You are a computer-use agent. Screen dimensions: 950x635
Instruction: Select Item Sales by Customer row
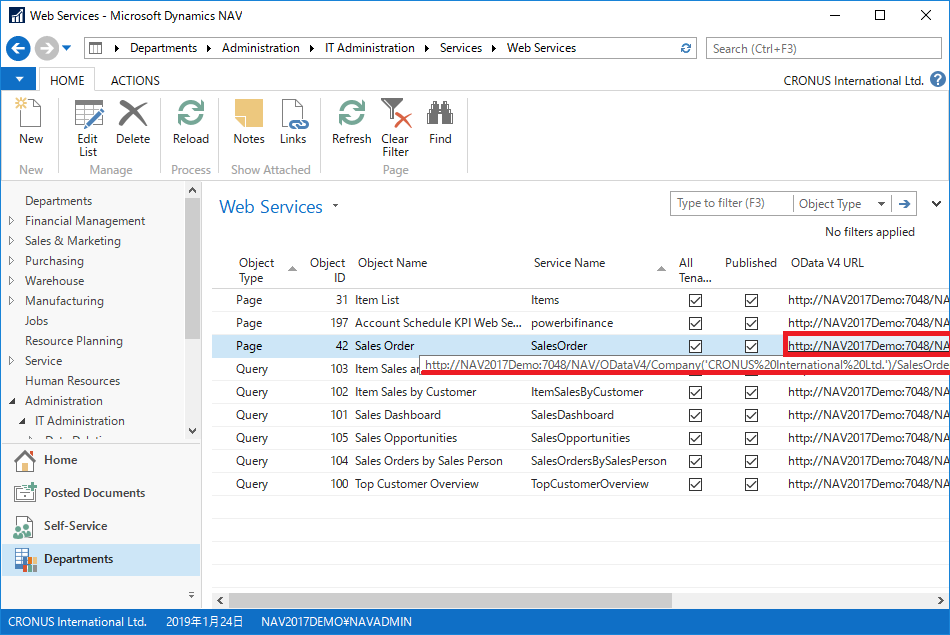580,392
